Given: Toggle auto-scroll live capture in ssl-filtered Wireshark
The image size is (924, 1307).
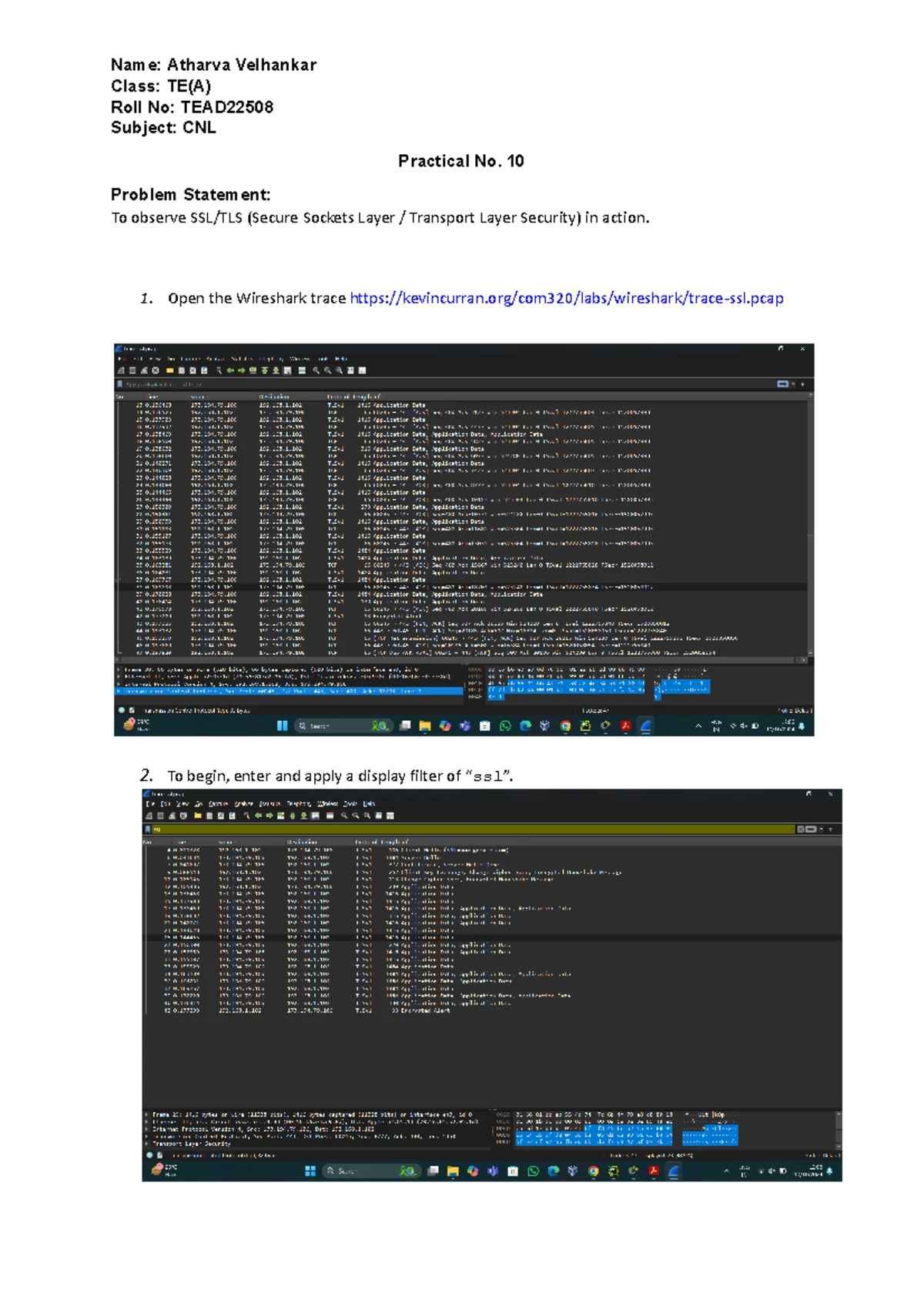Looking at the screenshot, I should pyautogui.click(x=316, y=816).
